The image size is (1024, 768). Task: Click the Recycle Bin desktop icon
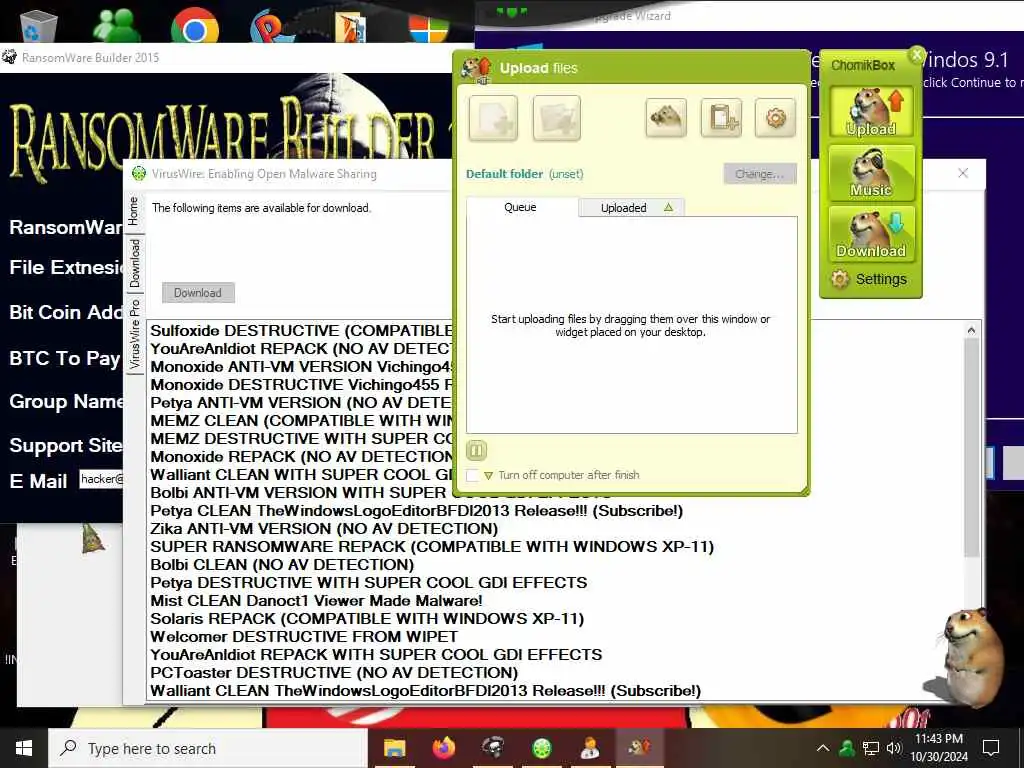(x=39, y=25)
